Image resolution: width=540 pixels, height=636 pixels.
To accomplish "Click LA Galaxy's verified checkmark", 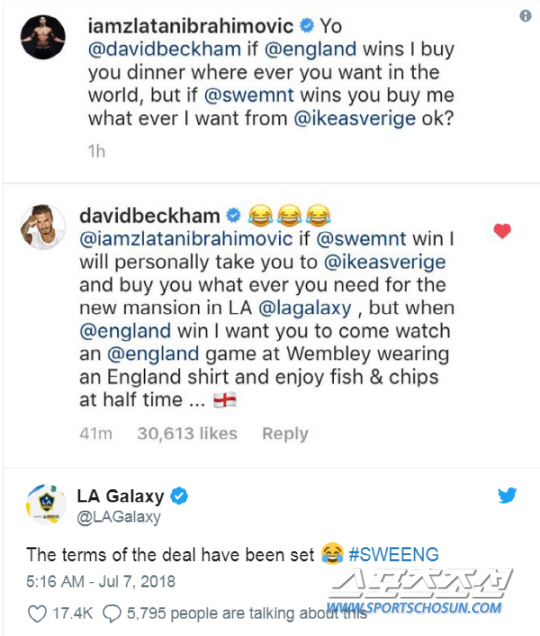I will point(179,496).
